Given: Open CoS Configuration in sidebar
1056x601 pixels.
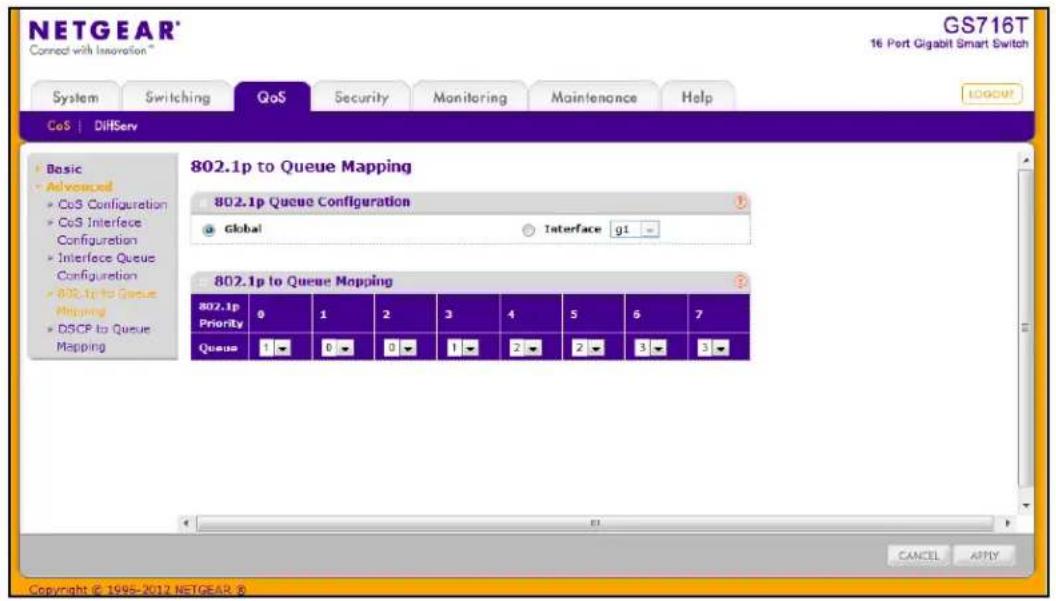Looking at the screenshot, I should [x=112, y=204].
